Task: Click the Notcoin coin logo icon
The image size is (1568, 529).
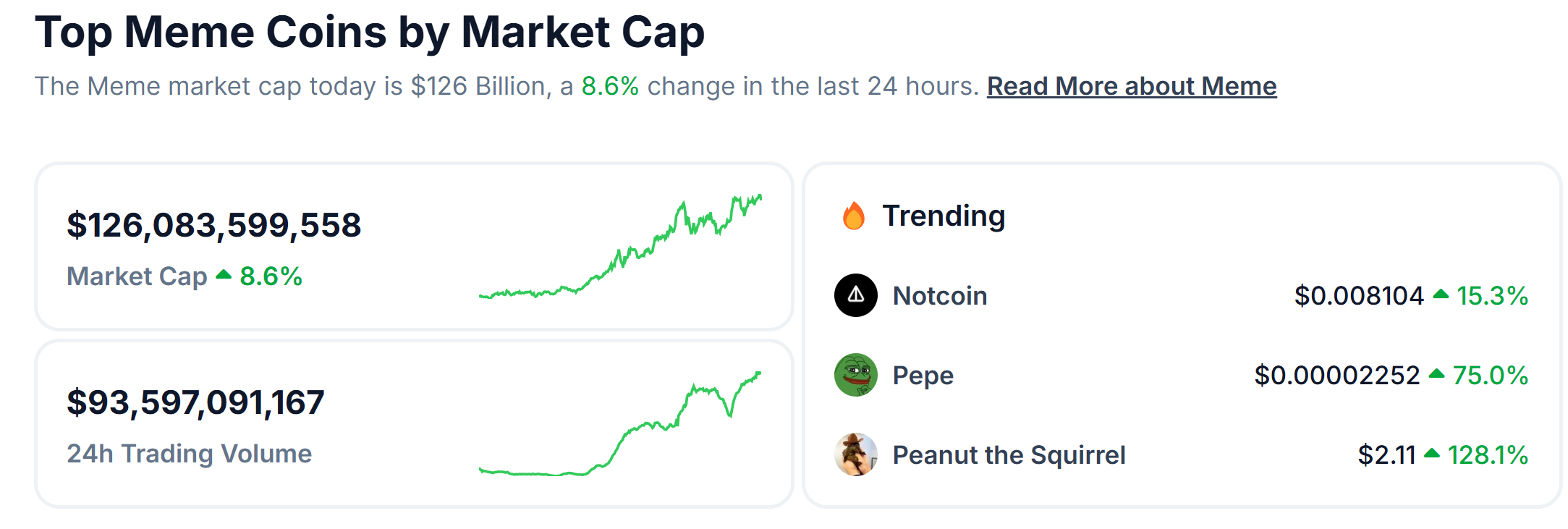Action: [x=855, y=295]
